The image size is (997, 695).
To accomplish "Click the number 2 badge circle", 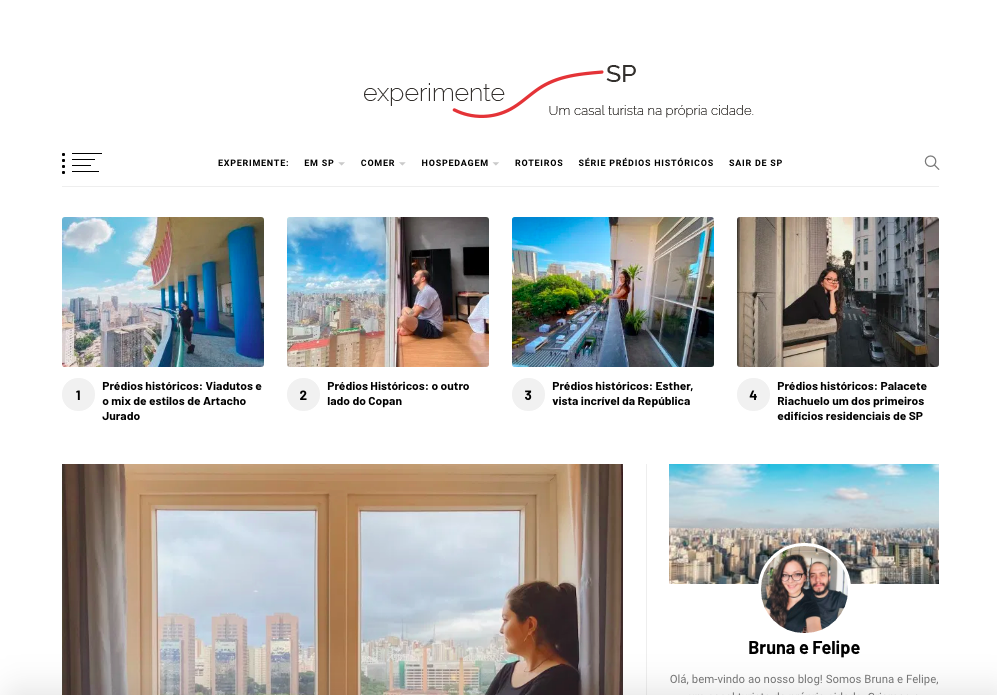I will pos(303,395).
